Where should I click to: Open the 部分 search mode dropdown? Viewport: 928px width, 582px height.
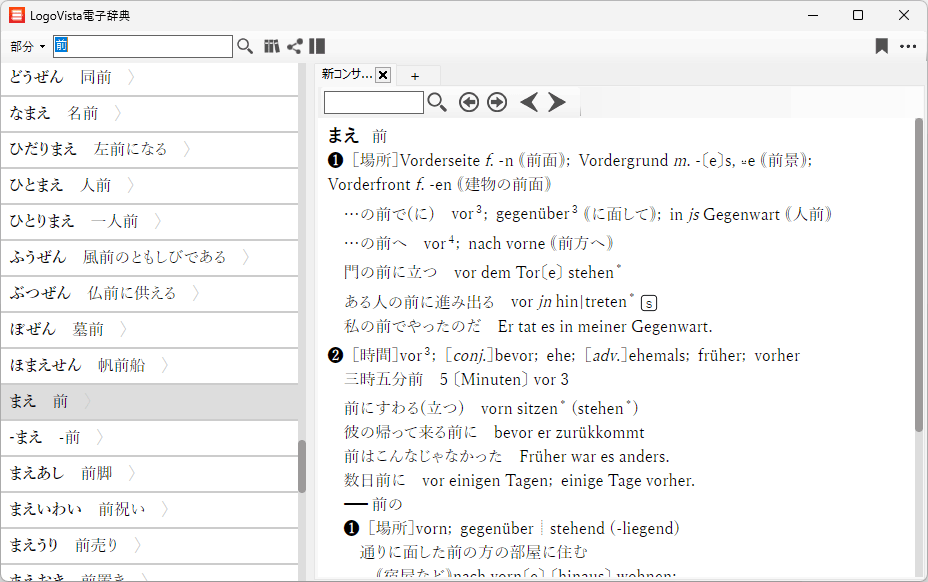click(28, 46)
